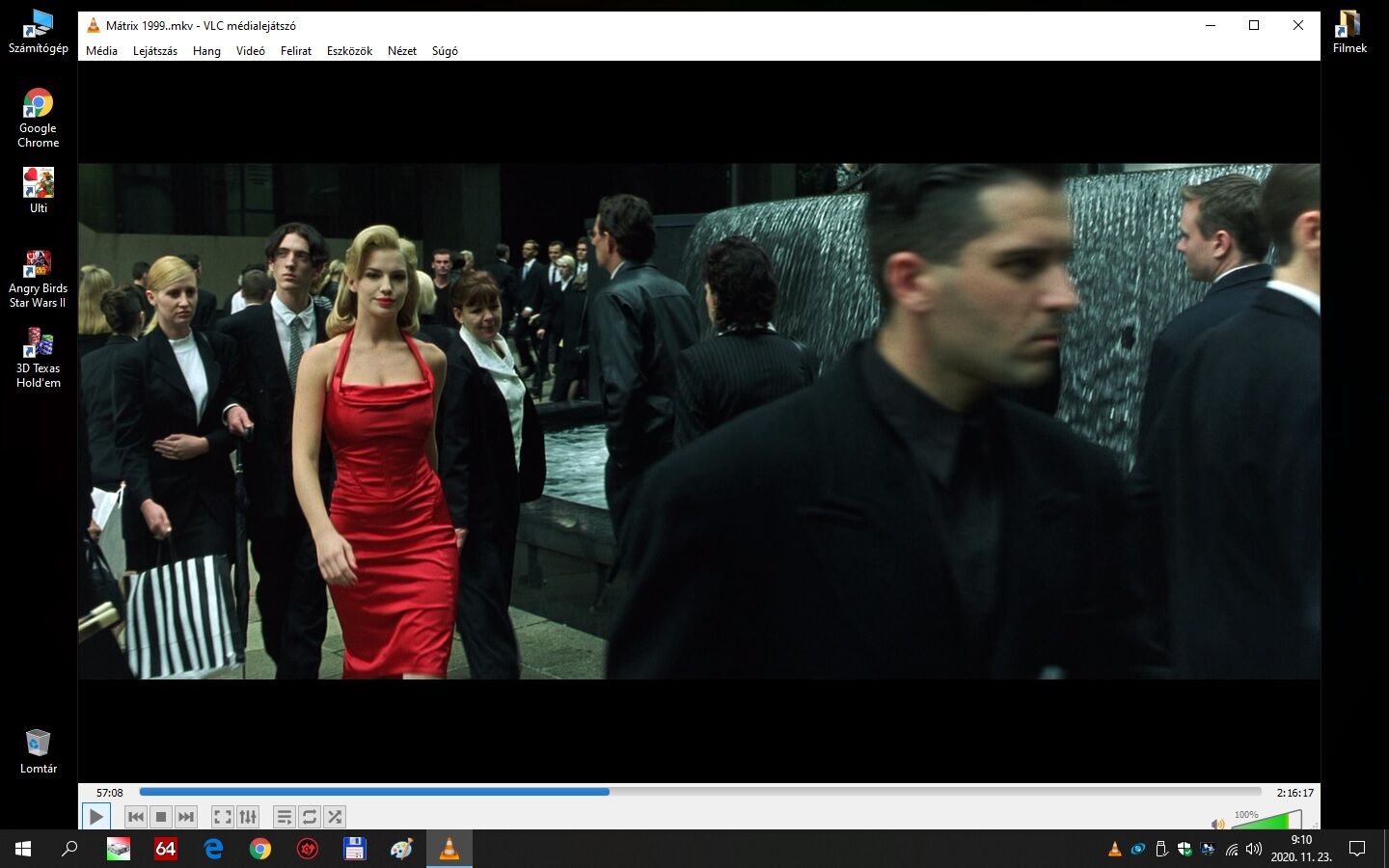The image size is (1389, 868).
Task: Maximize the VLC window
Action: [1254, 25]
